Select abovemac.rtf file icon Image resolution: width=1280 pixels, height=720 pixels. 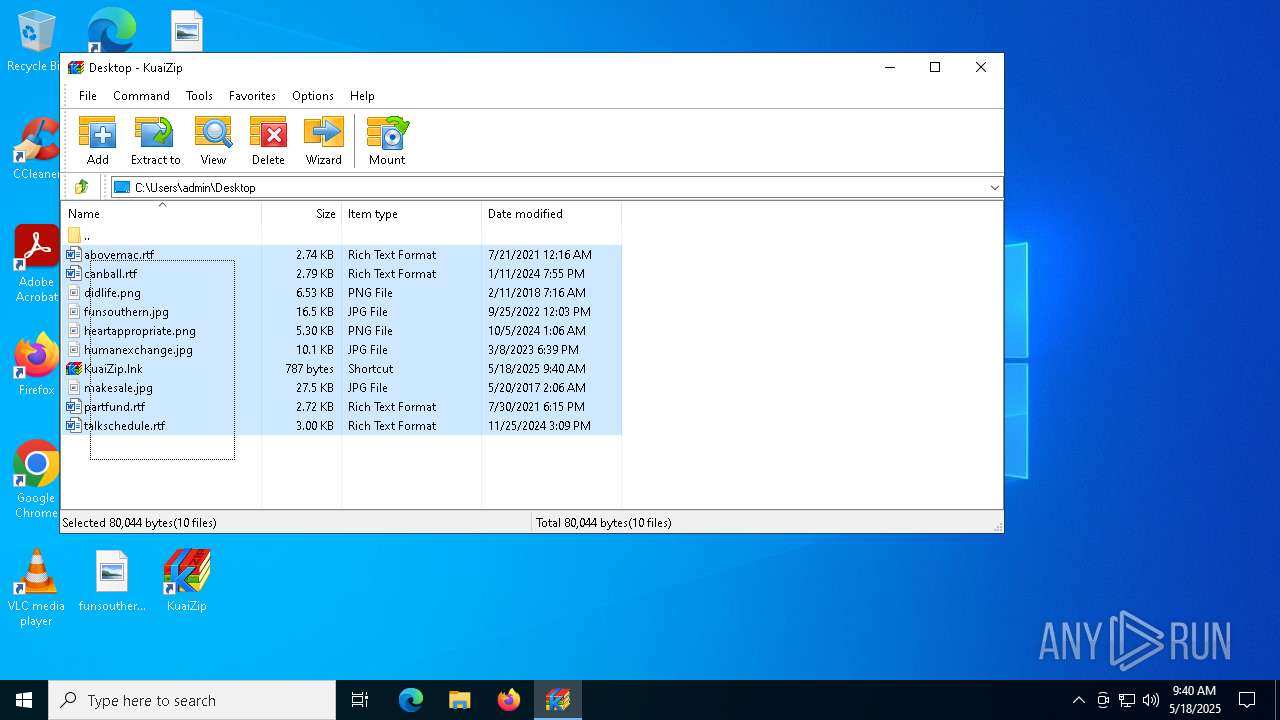tap(73, 255)
